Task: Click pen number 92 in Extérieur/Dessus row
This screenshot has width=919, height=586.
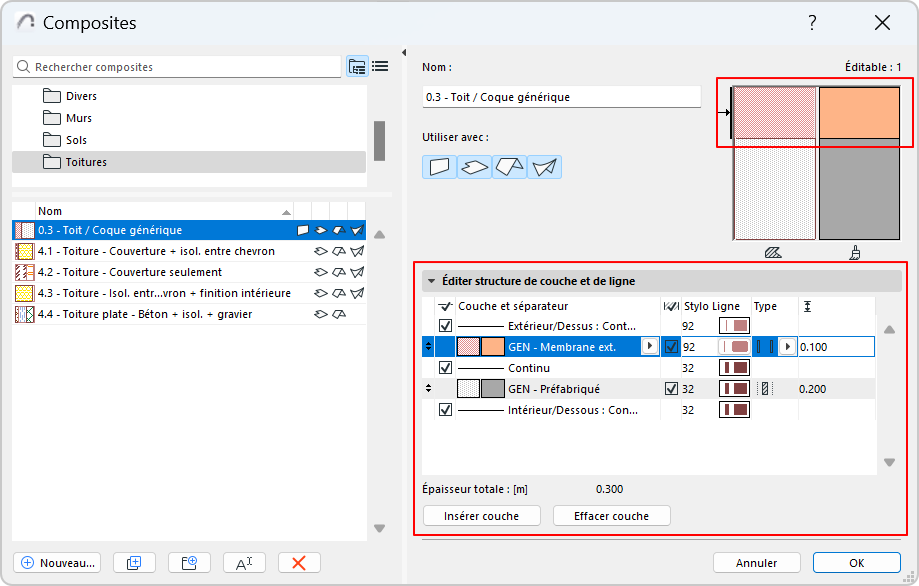Action: click(688, 326)
